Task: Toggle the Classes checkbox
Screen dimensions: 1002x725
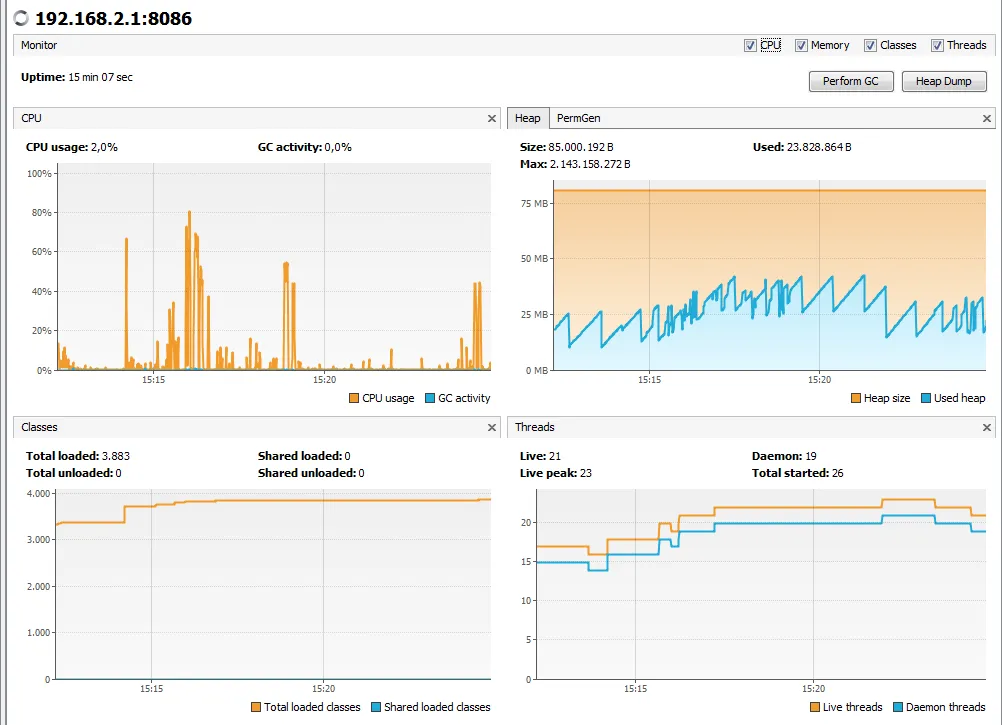Action: pos(870,45)
